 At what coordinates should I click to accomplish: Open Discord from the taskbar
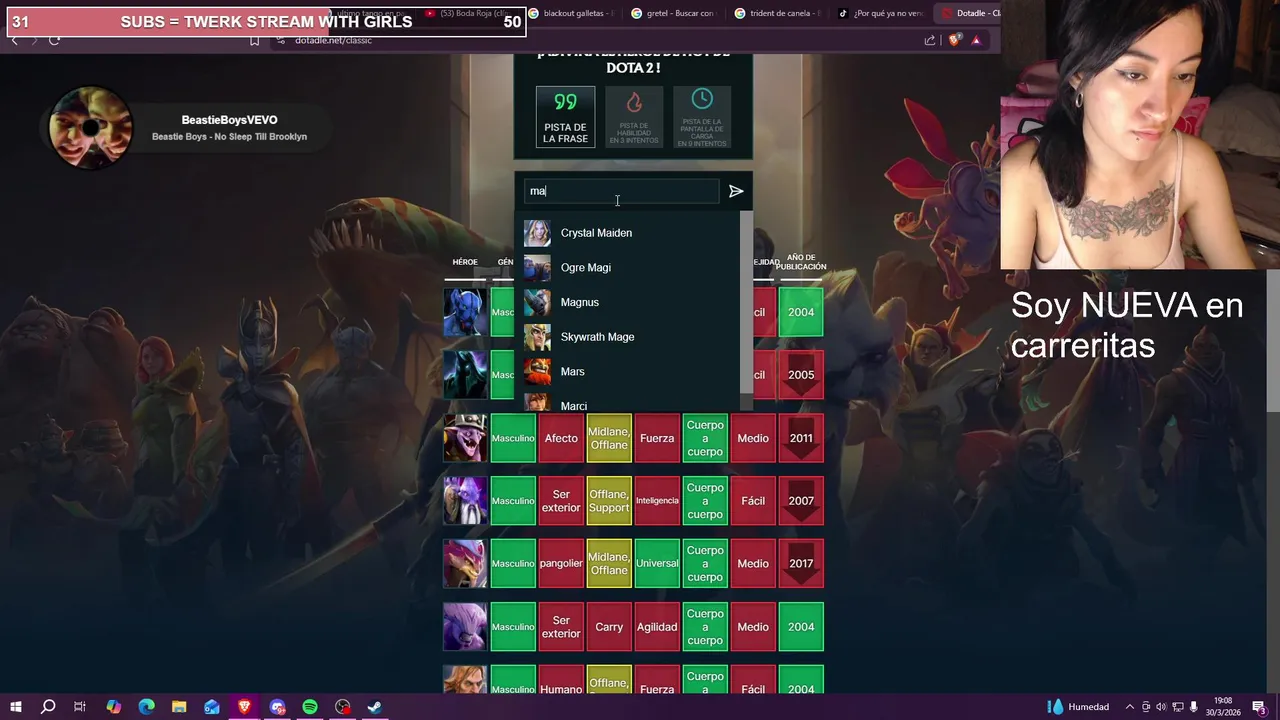pyautogui.click(x=277, y=707)
